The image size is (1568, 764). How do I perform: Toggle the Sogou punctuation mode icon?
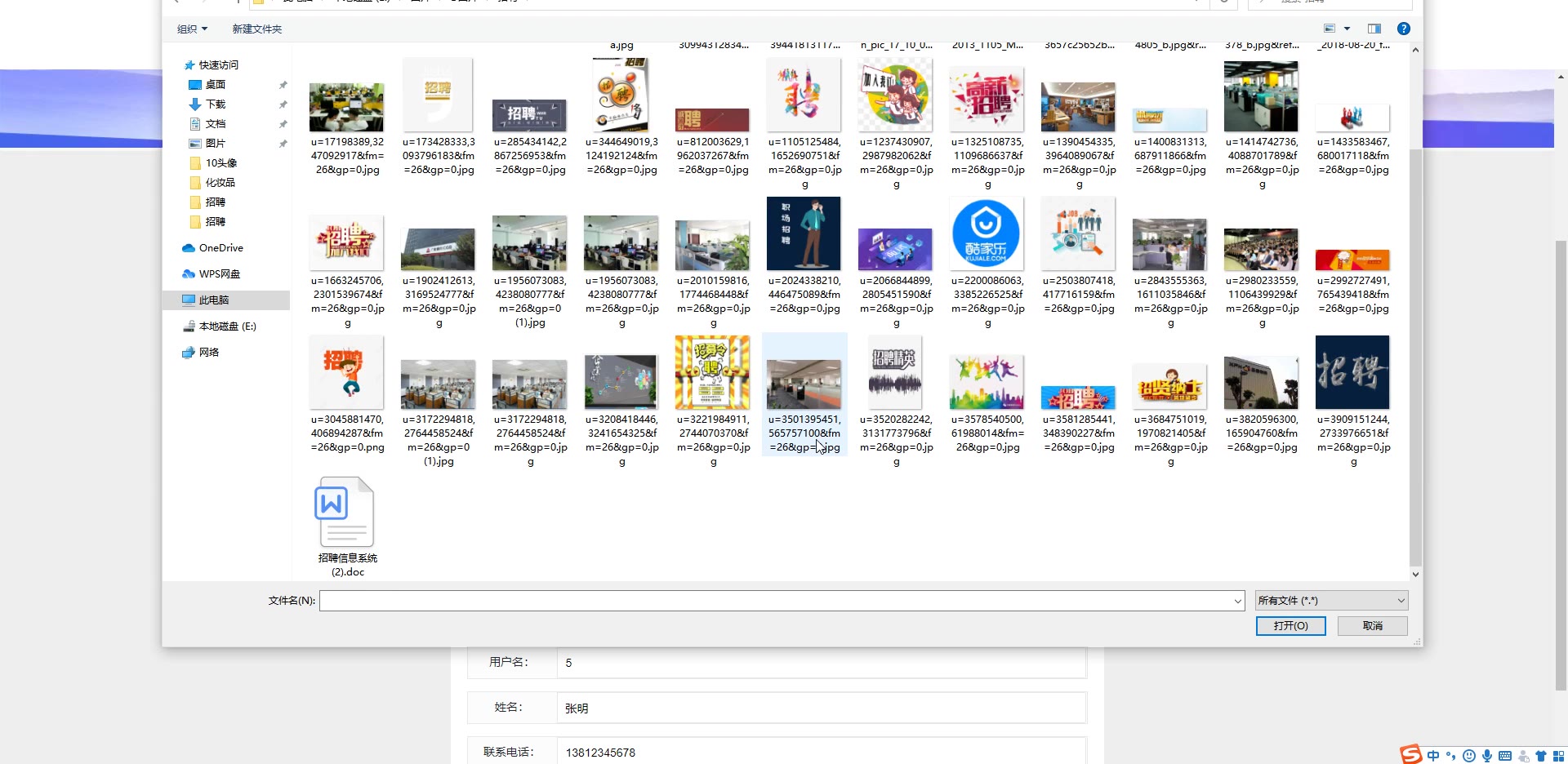pos(1451,756)
